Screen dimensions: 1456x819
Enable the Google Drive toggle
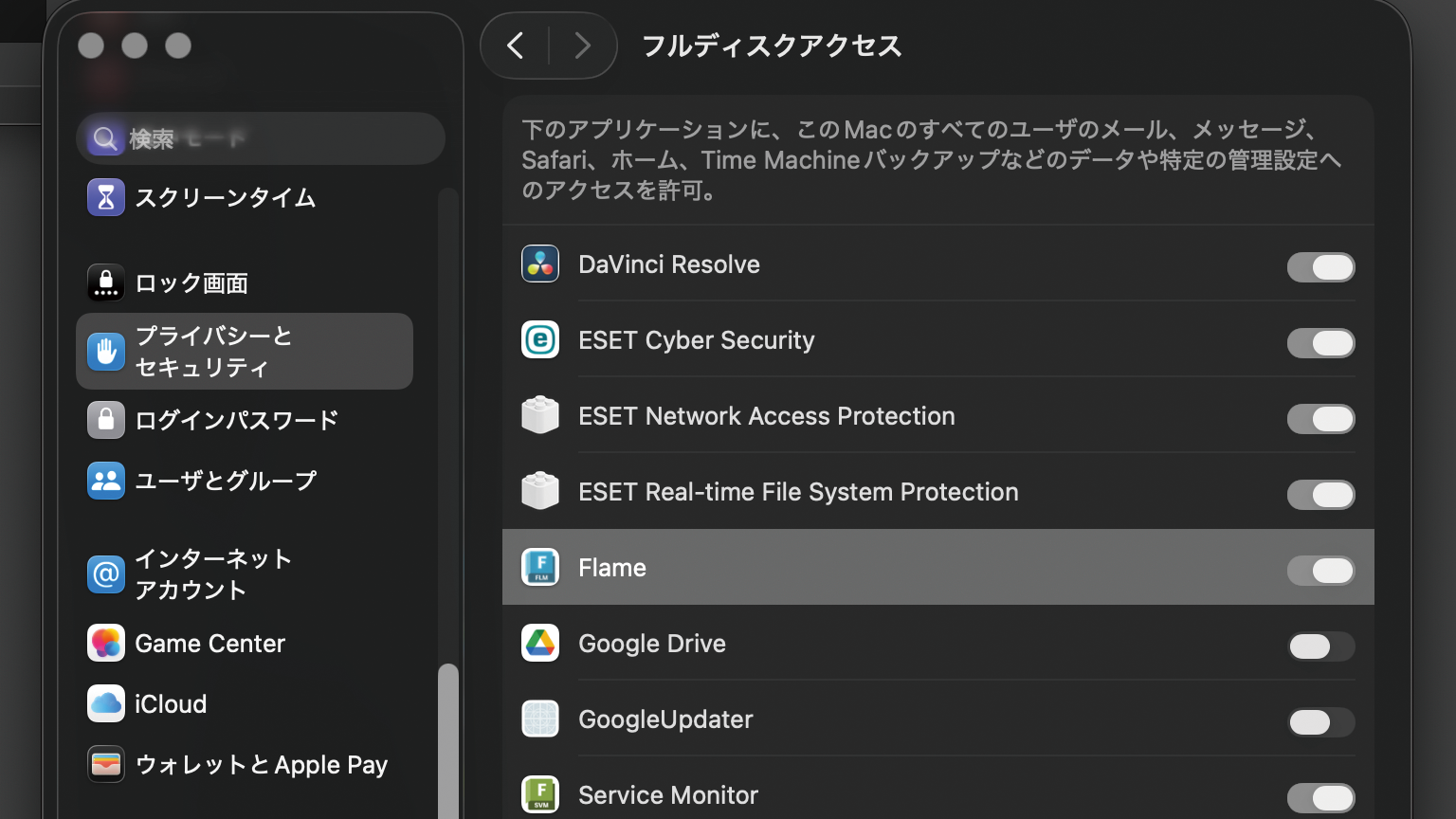[1320, 646]
